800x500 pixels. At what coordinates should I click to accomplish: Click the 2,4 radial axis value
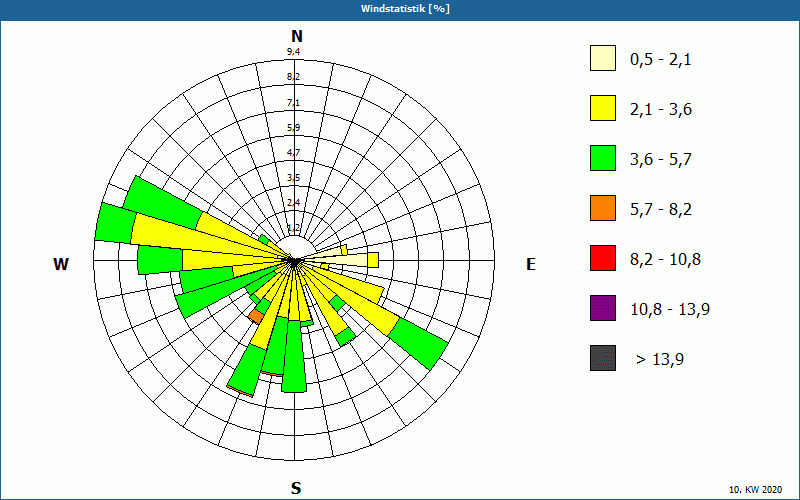(293, 203)
